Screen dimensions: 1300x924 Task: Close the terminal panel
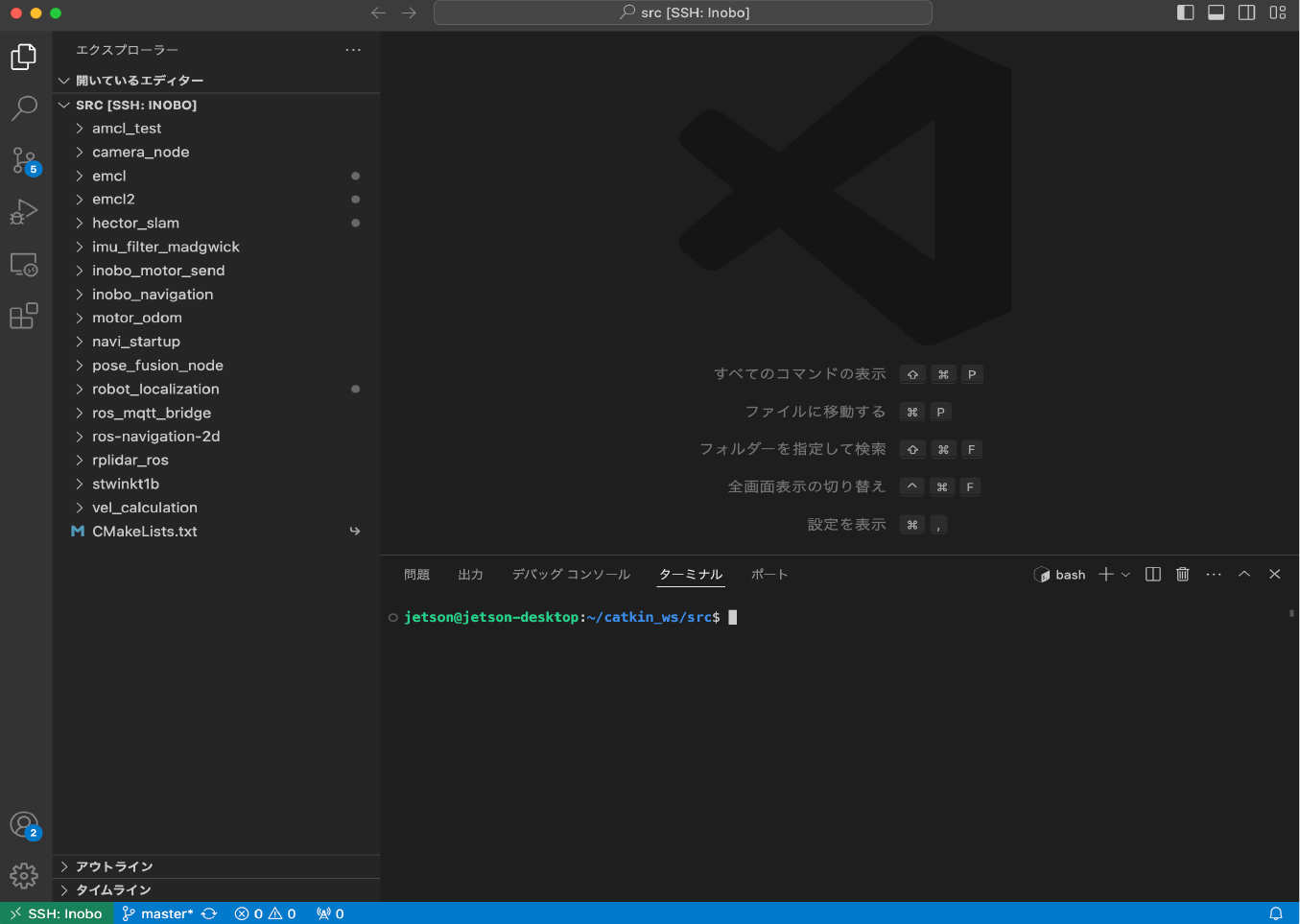(1275, 574)
